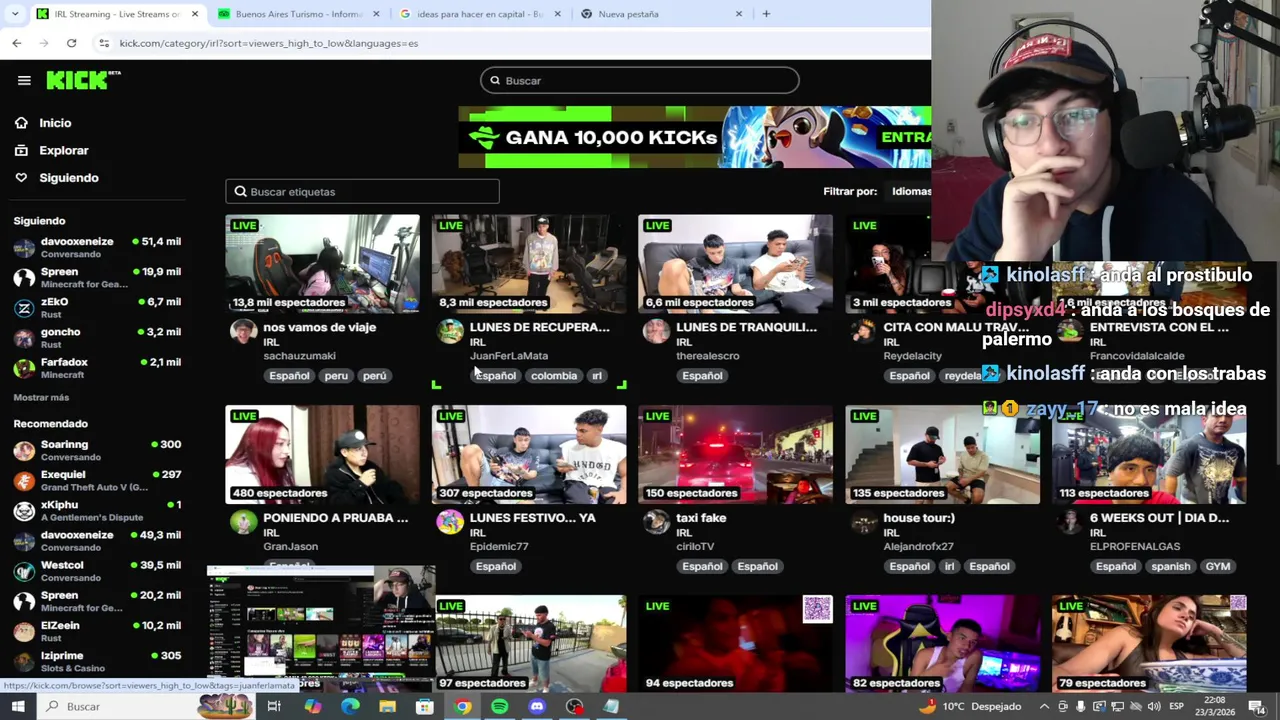Viewport: 1280px width, 720px height.
Task: Open 'taxi fake' stream thumbnail
Action: point(735,454)
